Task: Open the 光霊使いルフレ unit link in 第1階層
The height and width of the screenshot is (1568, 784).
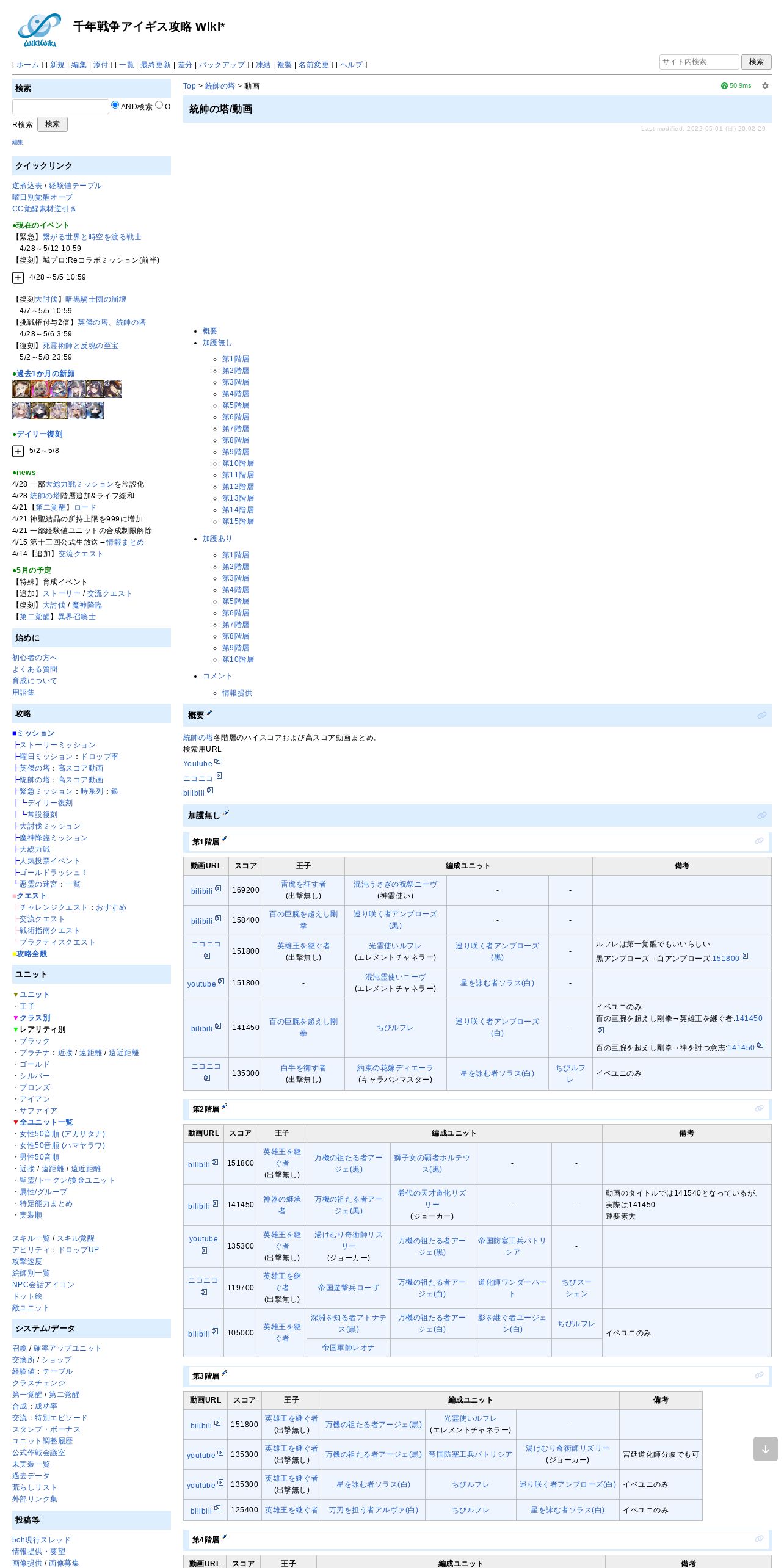Action: click(395, 946)
